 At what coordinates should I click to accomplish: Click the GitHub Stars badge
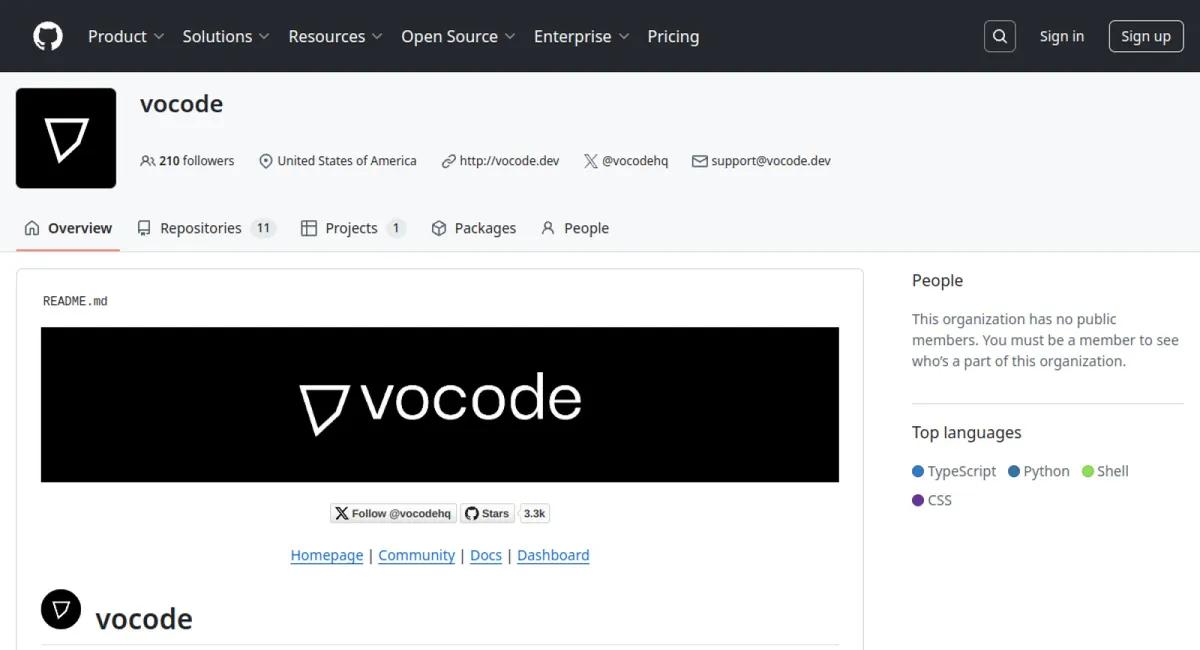coord(487,513)
